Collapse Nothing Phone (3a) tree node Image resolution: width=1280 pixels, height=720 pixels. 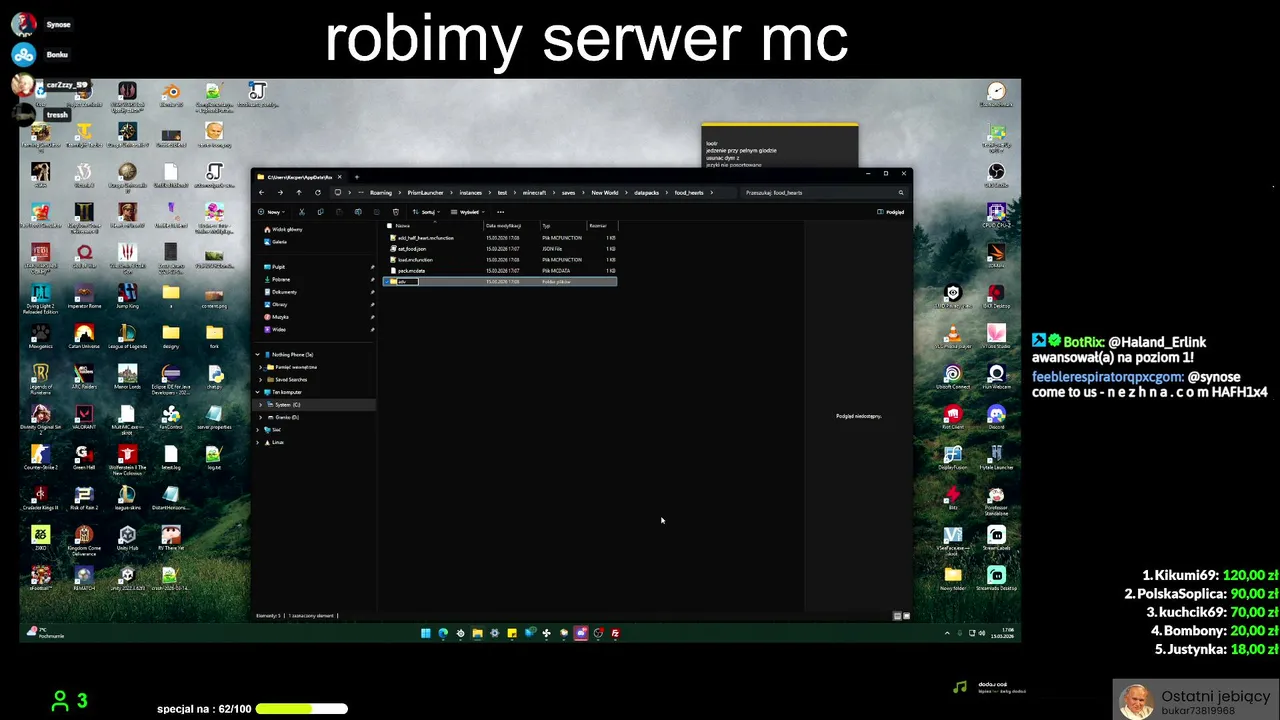point(258,355)
